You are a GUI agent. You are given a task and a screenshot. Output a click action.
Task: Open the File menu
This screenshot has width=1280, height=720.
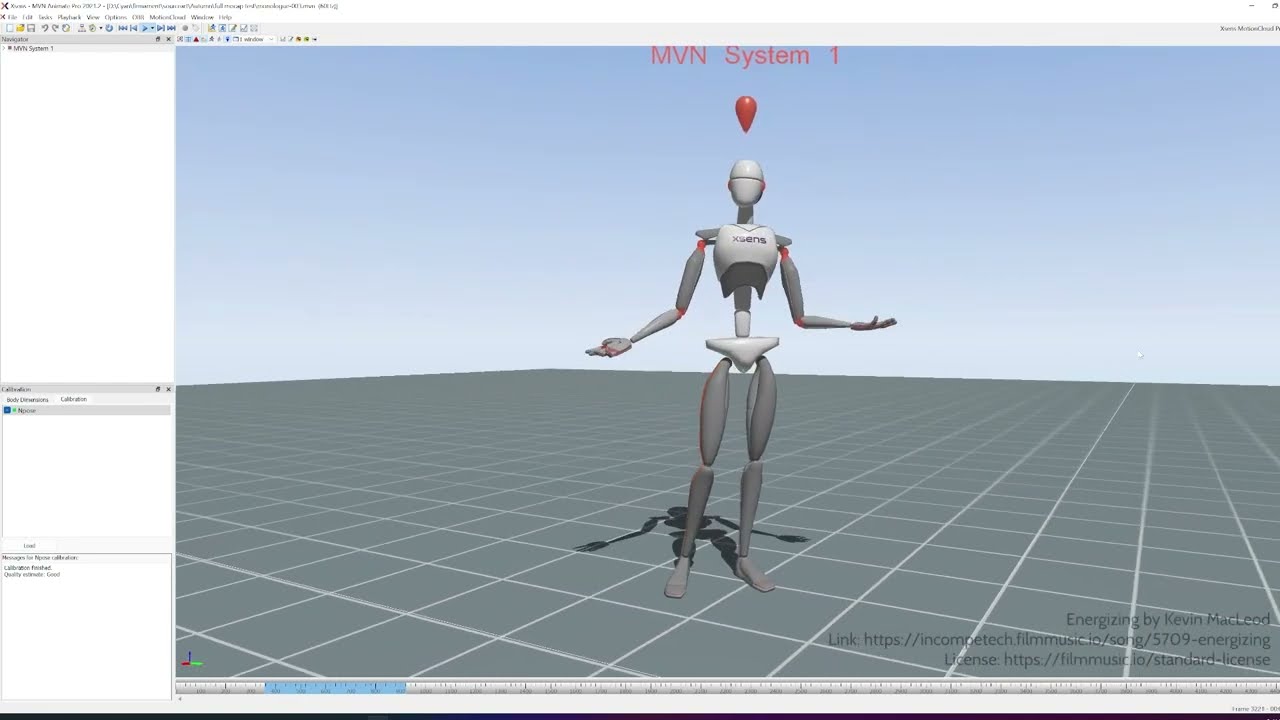point(12,17)
